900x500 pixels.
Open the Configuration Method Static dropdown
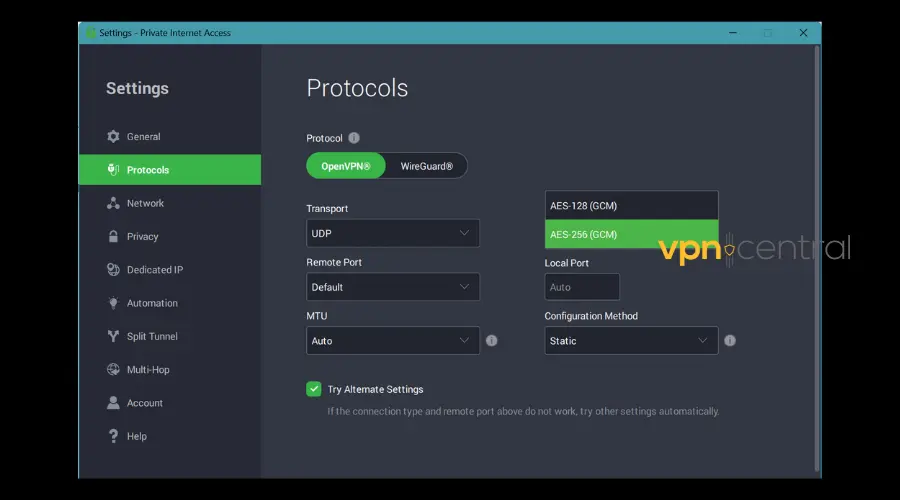(x=631, y=340)
